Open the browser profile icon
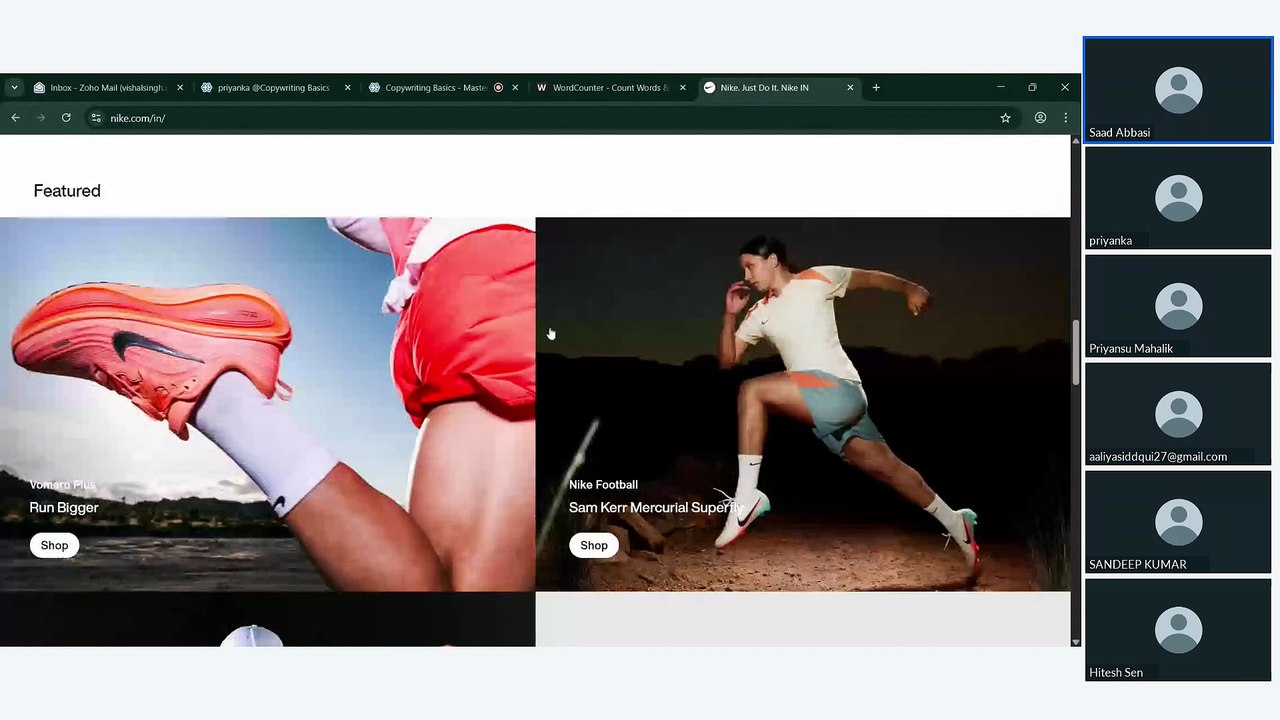Image resolution: width=1280 pixels, height=720 pixels. (1040, 118)
